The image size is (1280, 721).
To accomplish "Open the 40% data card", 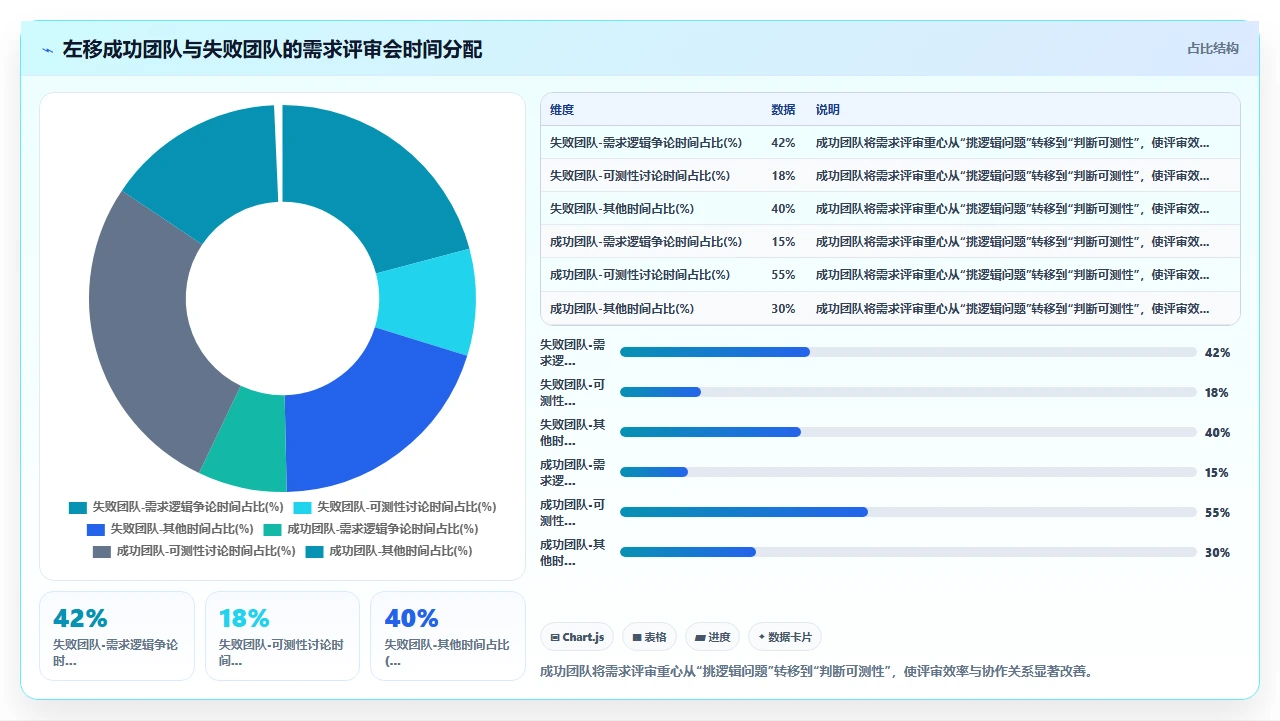I will [448, 636].
